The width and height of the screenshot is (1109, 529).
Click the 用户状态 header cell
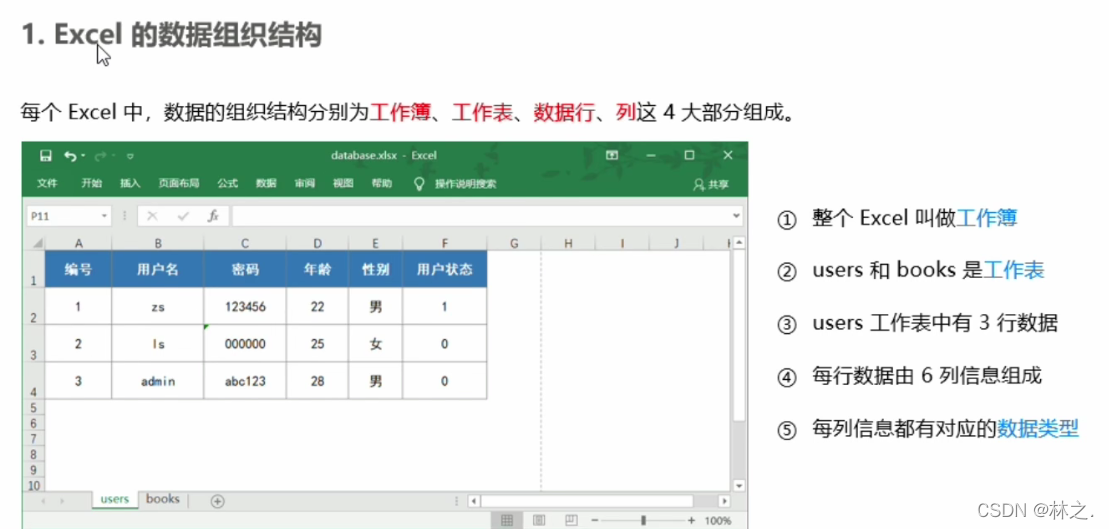[445, 269]
